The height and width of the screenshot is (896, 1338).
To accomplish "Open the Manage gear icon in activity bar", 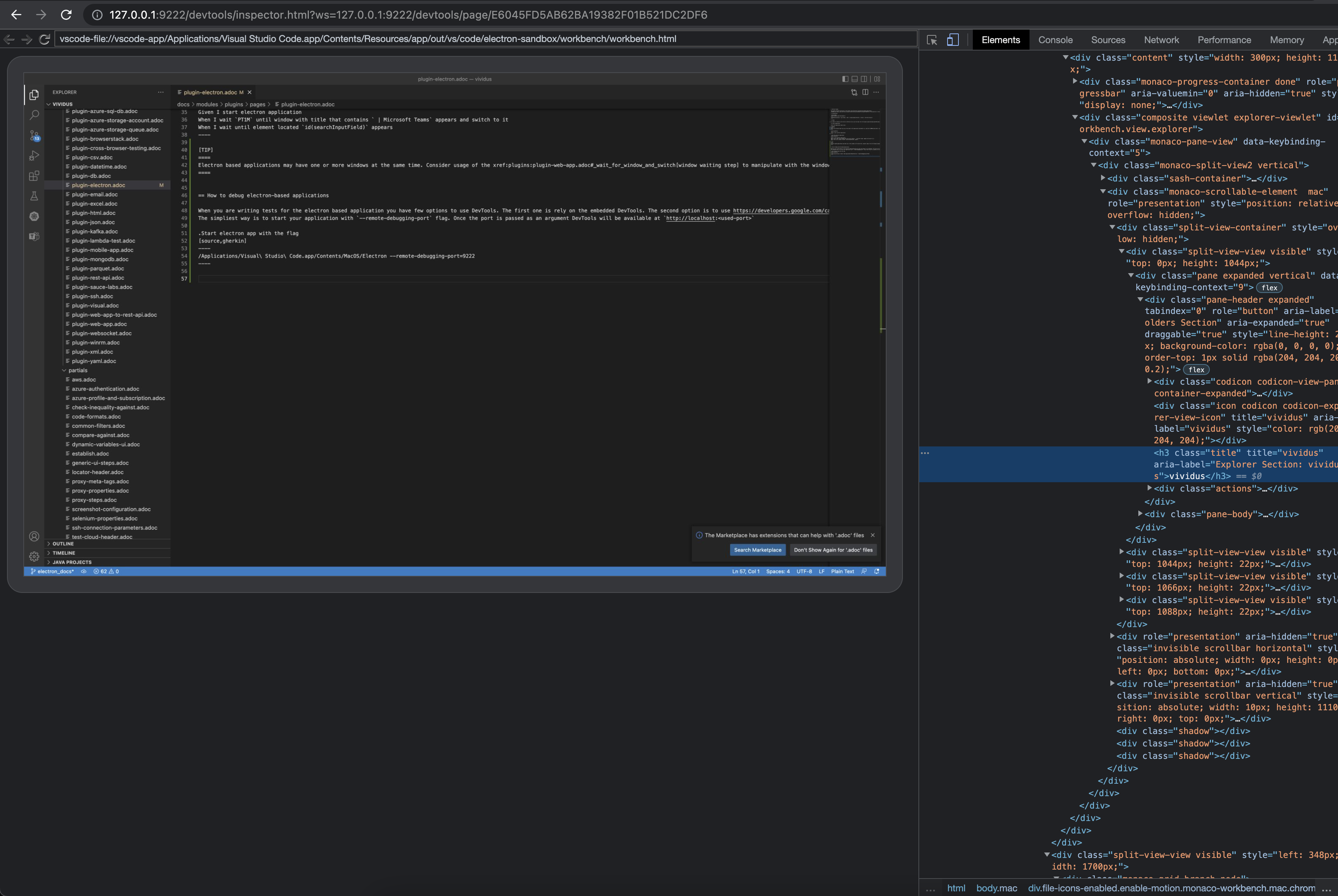I will tap(34, 556).
